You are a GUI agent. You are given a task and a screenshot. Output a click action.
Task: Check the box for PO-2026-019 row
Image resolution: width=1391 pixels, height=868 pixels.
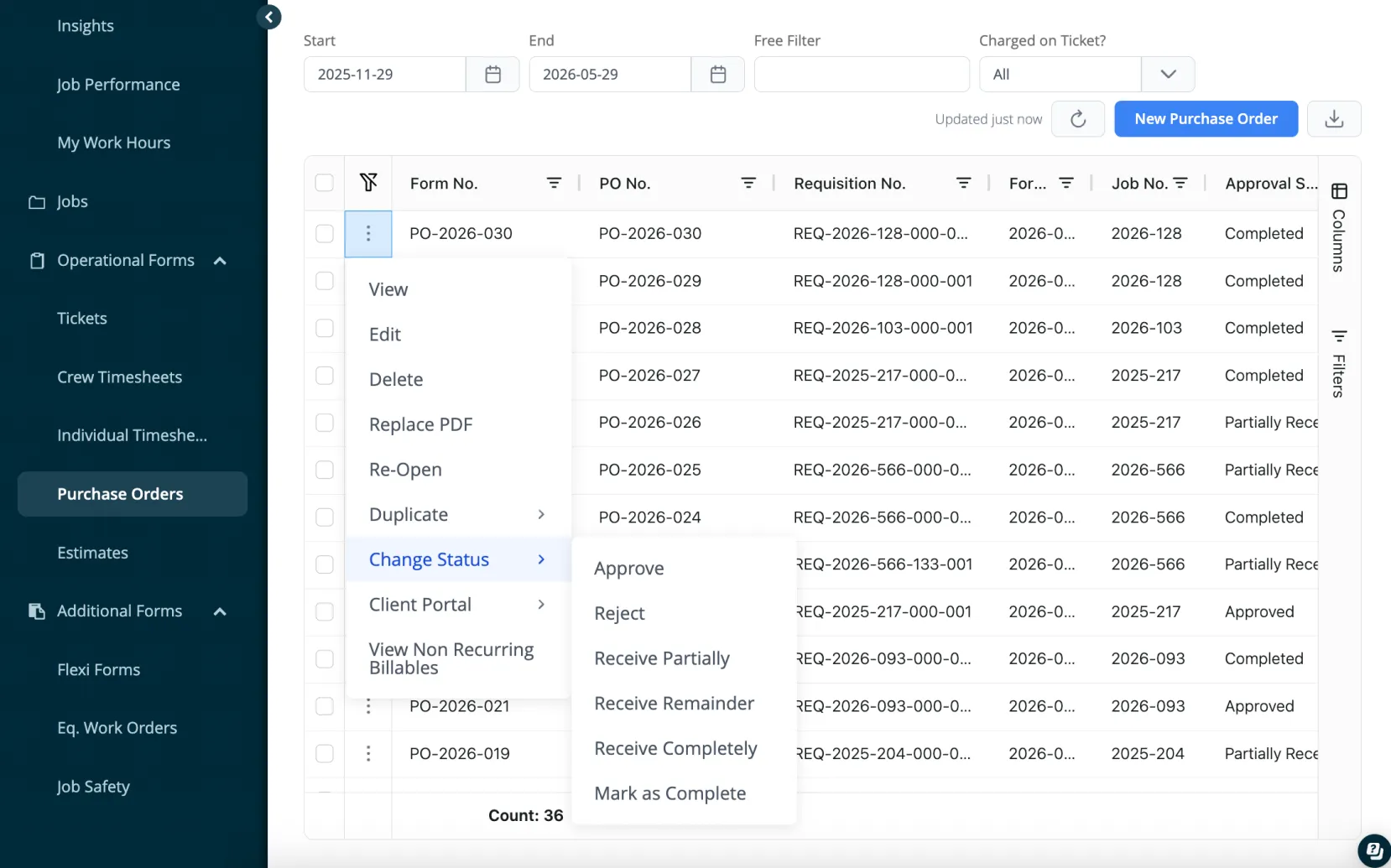[324, 754]
